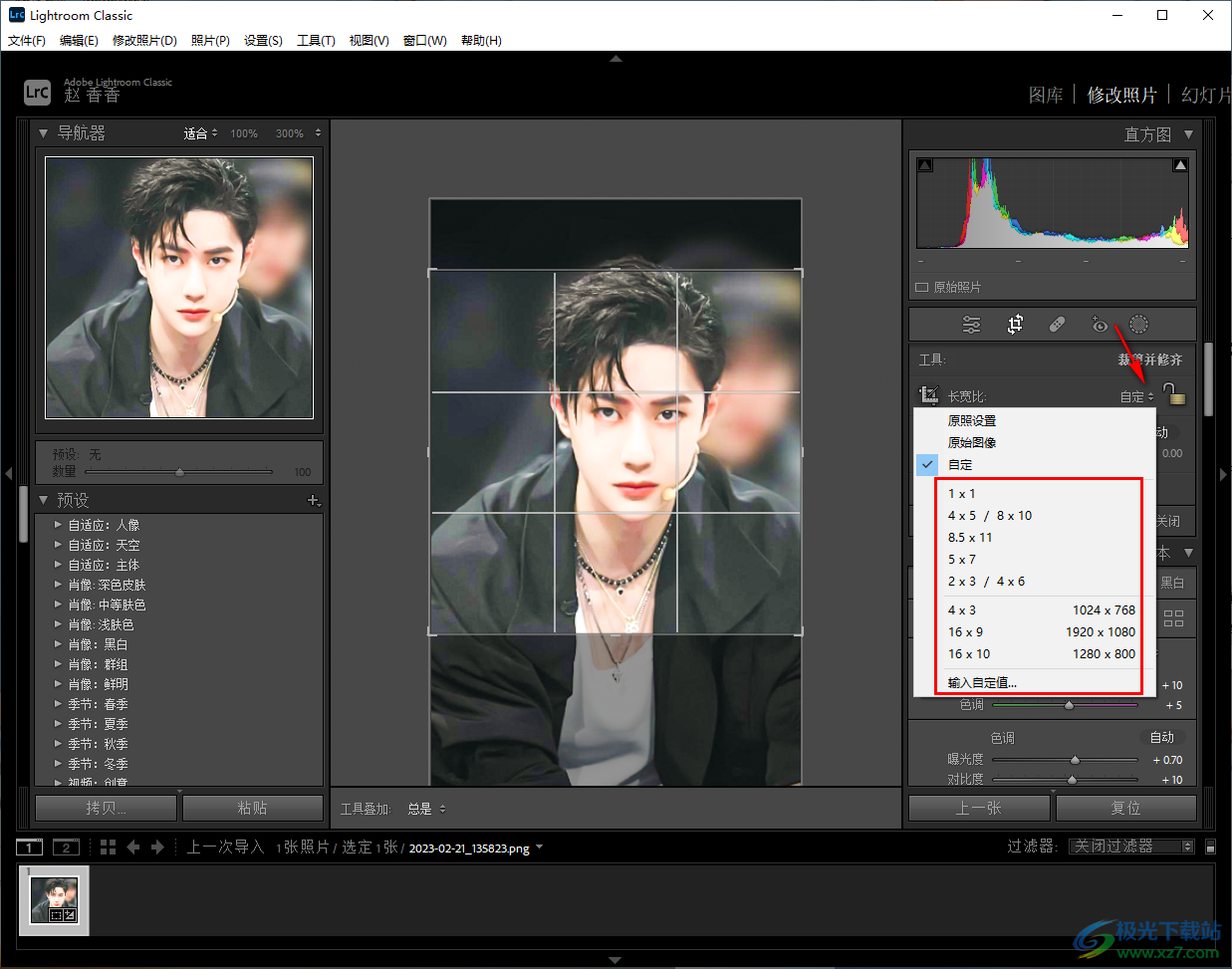Image resolution: width=1232 pixels, height=969 pixels.
Task: Click the 复位 button
Action: click(x=1125, y=808)
